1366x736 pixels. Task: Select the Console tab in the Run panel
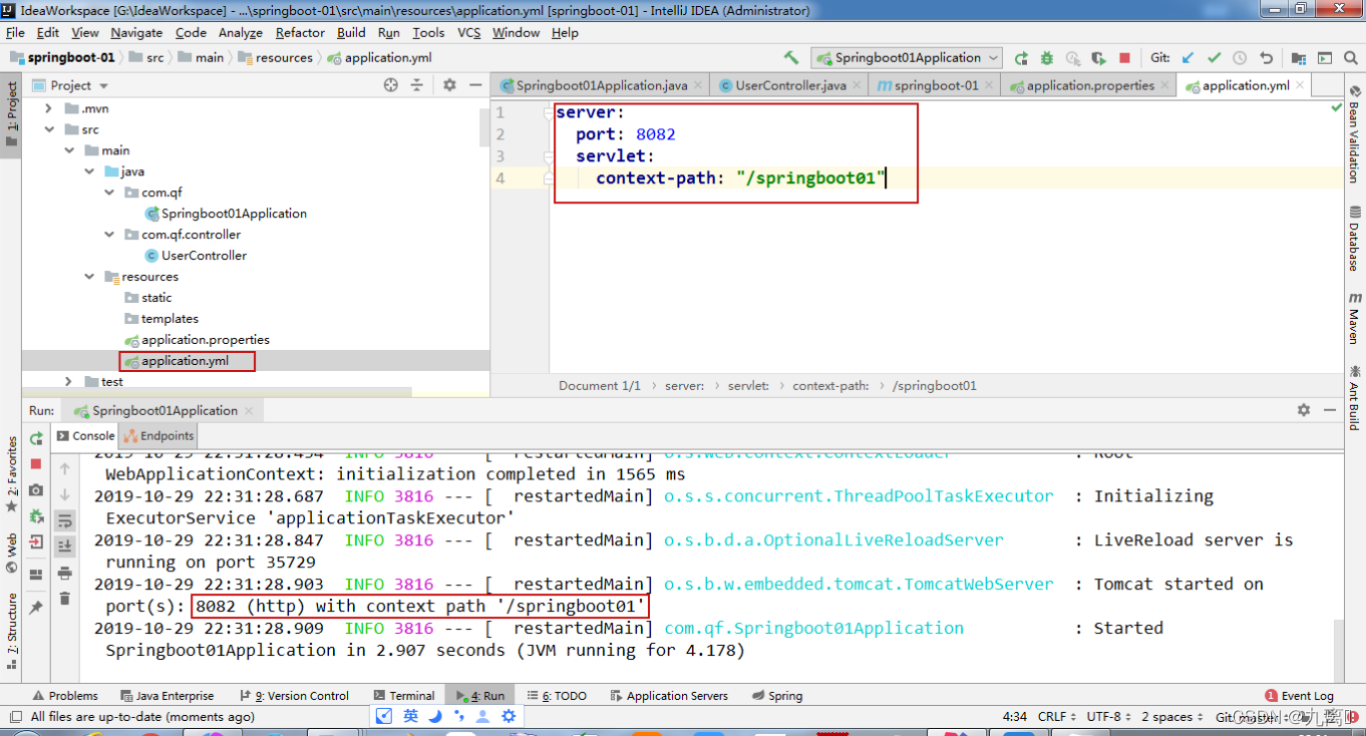84,435
